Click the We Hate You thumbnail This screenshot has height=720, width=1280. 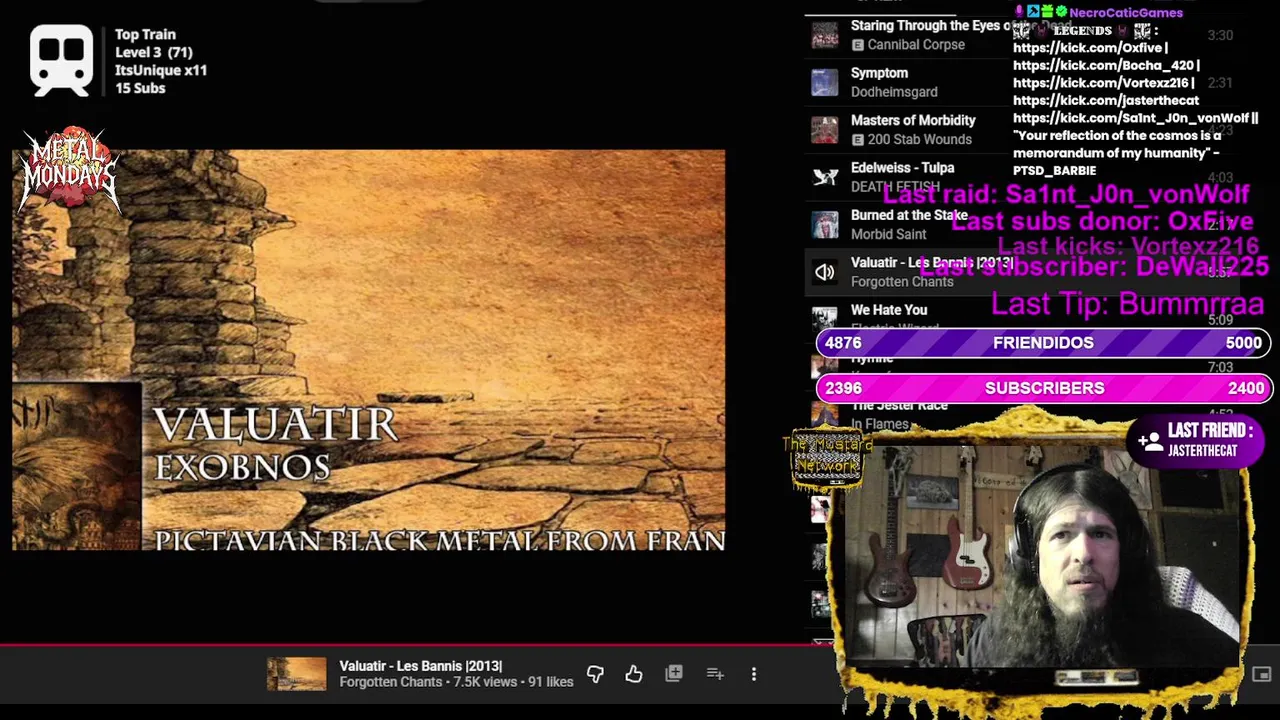pyautogui.click(x=825, y=317)
